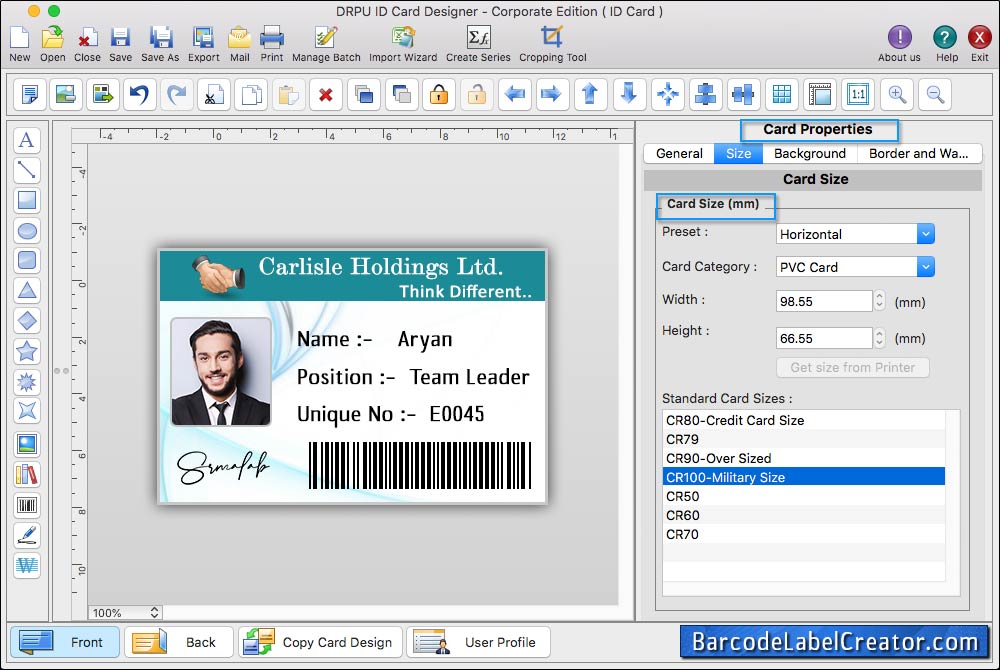Screen dimensions: 1000x670
Task: Click the move left arrow icon
Action: (x=514, y=95)
